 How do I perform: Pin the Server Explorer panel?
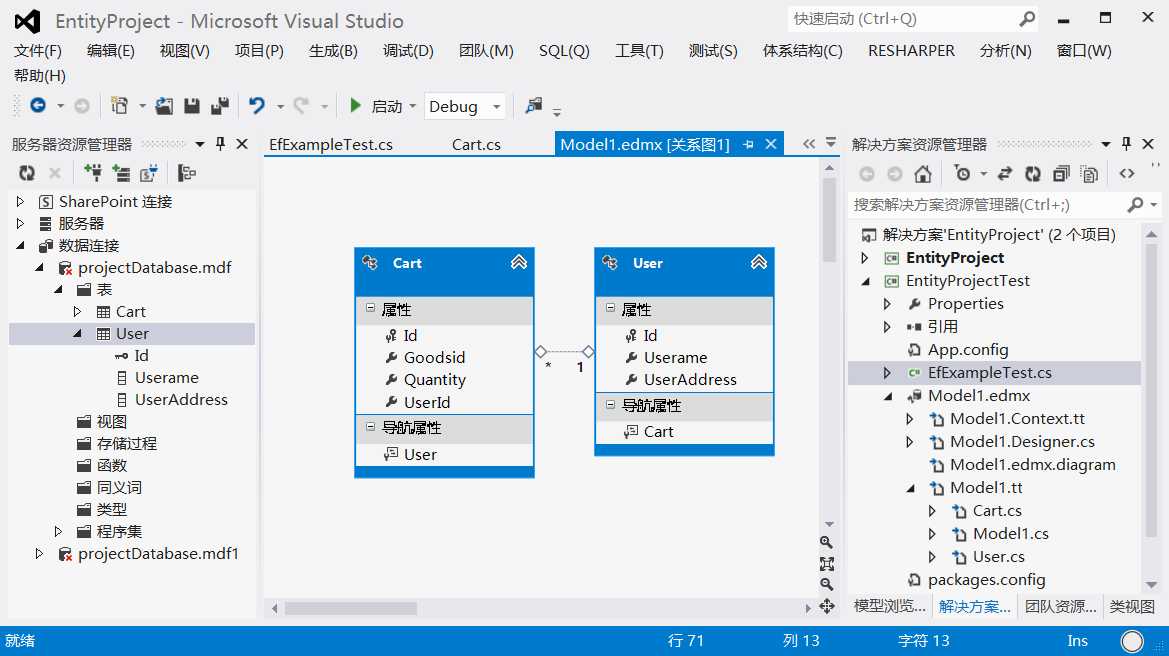click(x=220, y=144)
